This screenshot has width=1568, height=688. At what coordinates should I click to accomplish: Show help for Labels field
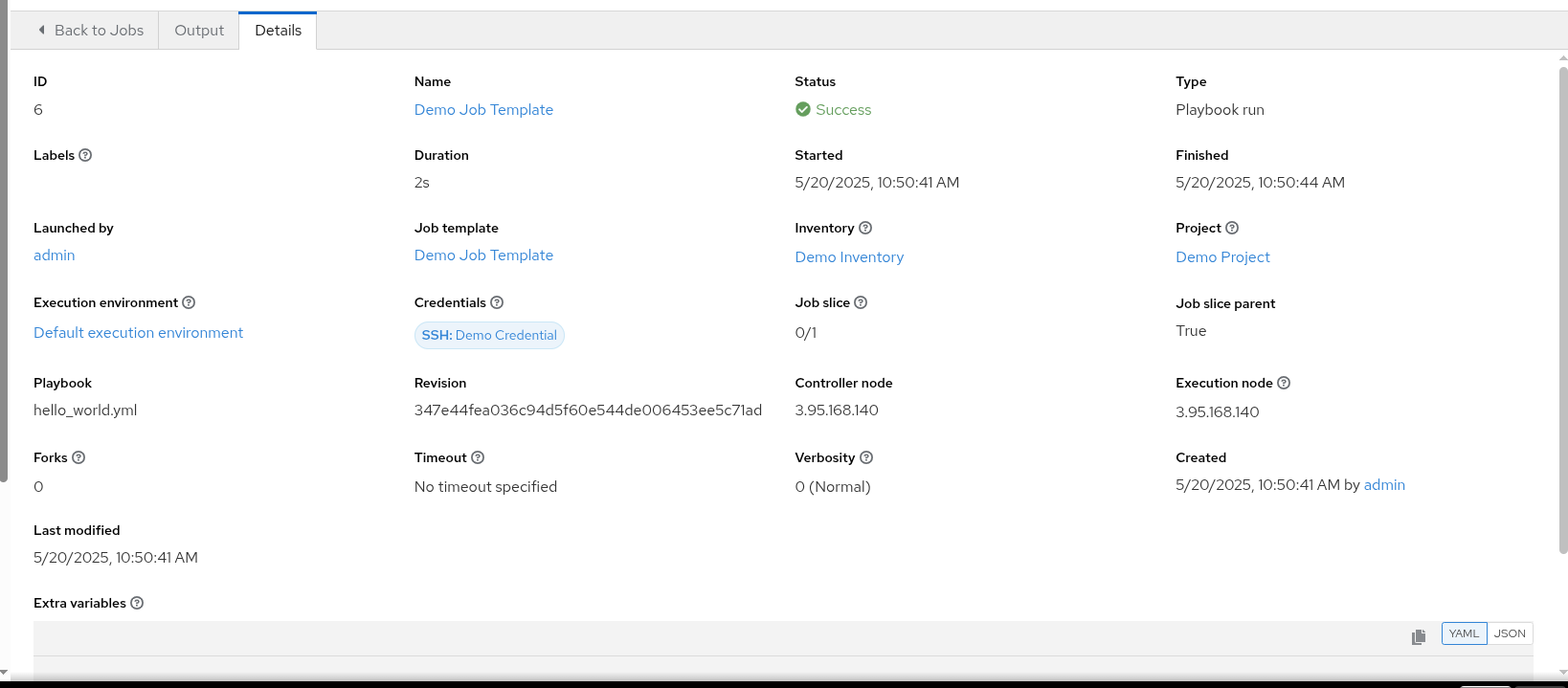click(x=85, y=155)
